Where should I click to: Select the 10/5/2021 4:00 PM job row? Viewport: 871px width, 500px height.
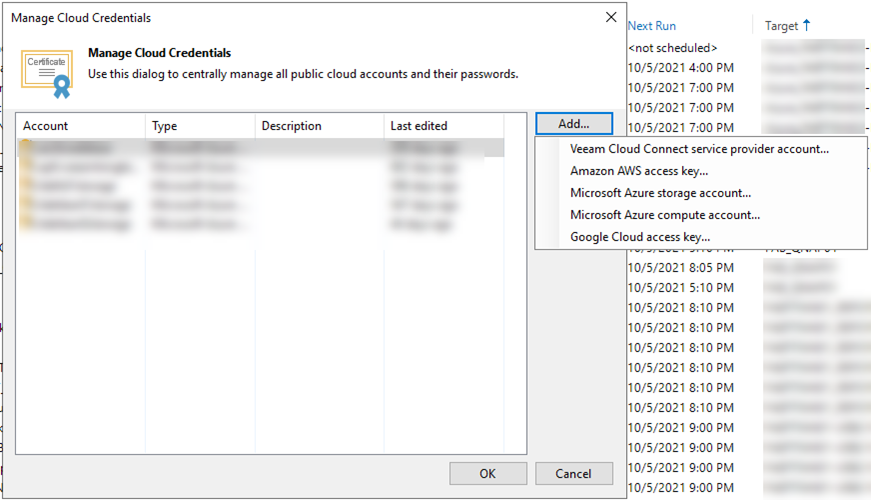pyautogui.click(x=680, y=68)
